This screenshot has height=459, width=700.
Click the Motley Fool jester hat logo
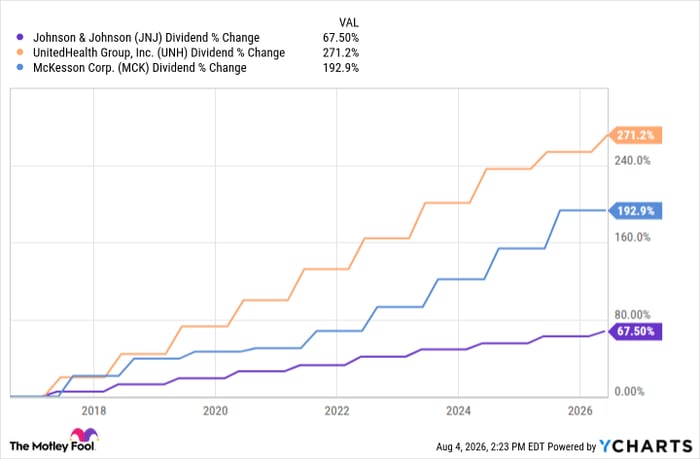(84, 435)
